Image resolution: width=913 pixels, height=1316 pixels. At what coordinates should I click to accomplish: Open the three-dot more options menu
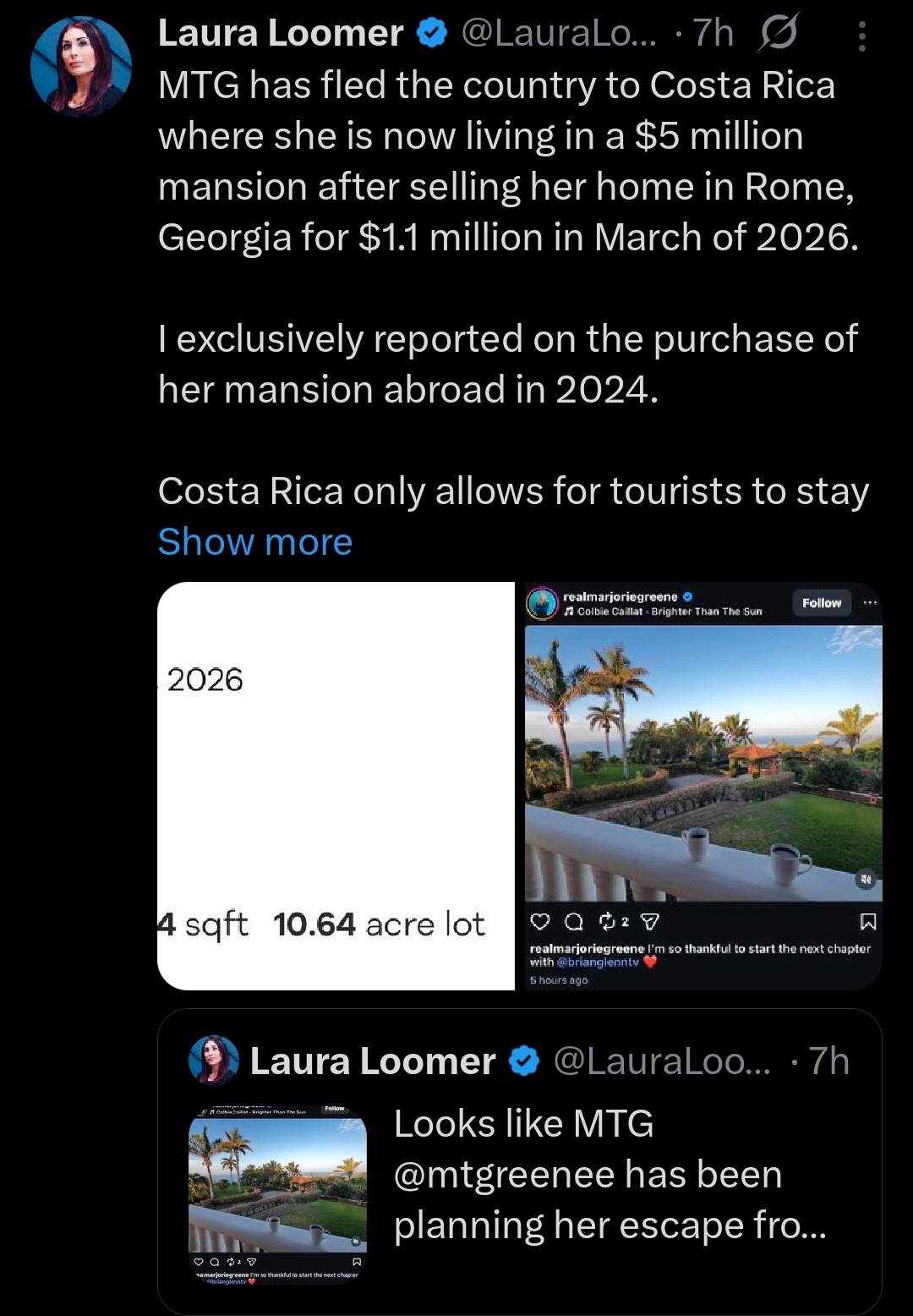(x=861, y=36)
